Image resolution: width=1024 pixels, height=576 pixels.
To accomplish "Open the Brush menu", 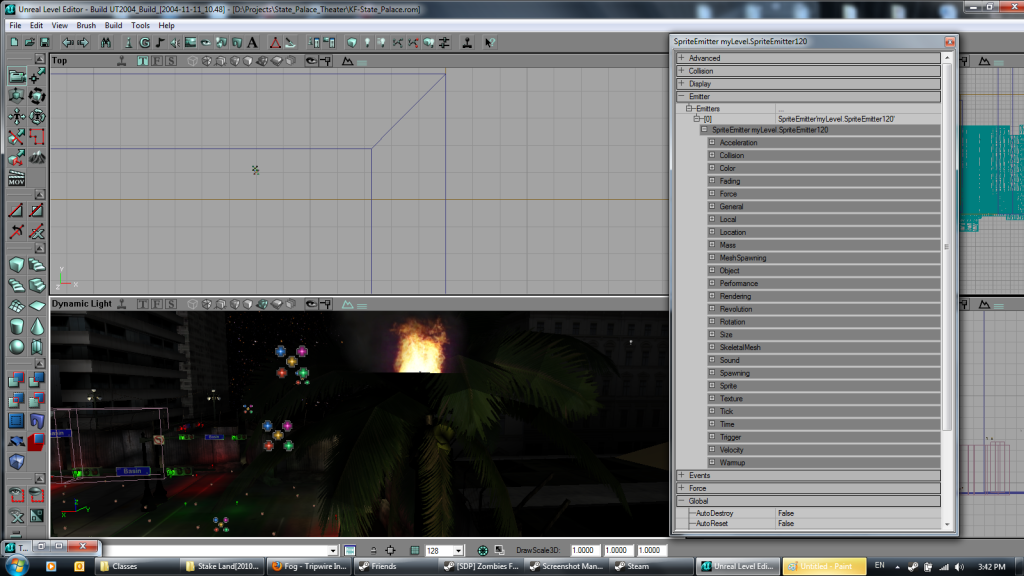I will pos(86,25).
